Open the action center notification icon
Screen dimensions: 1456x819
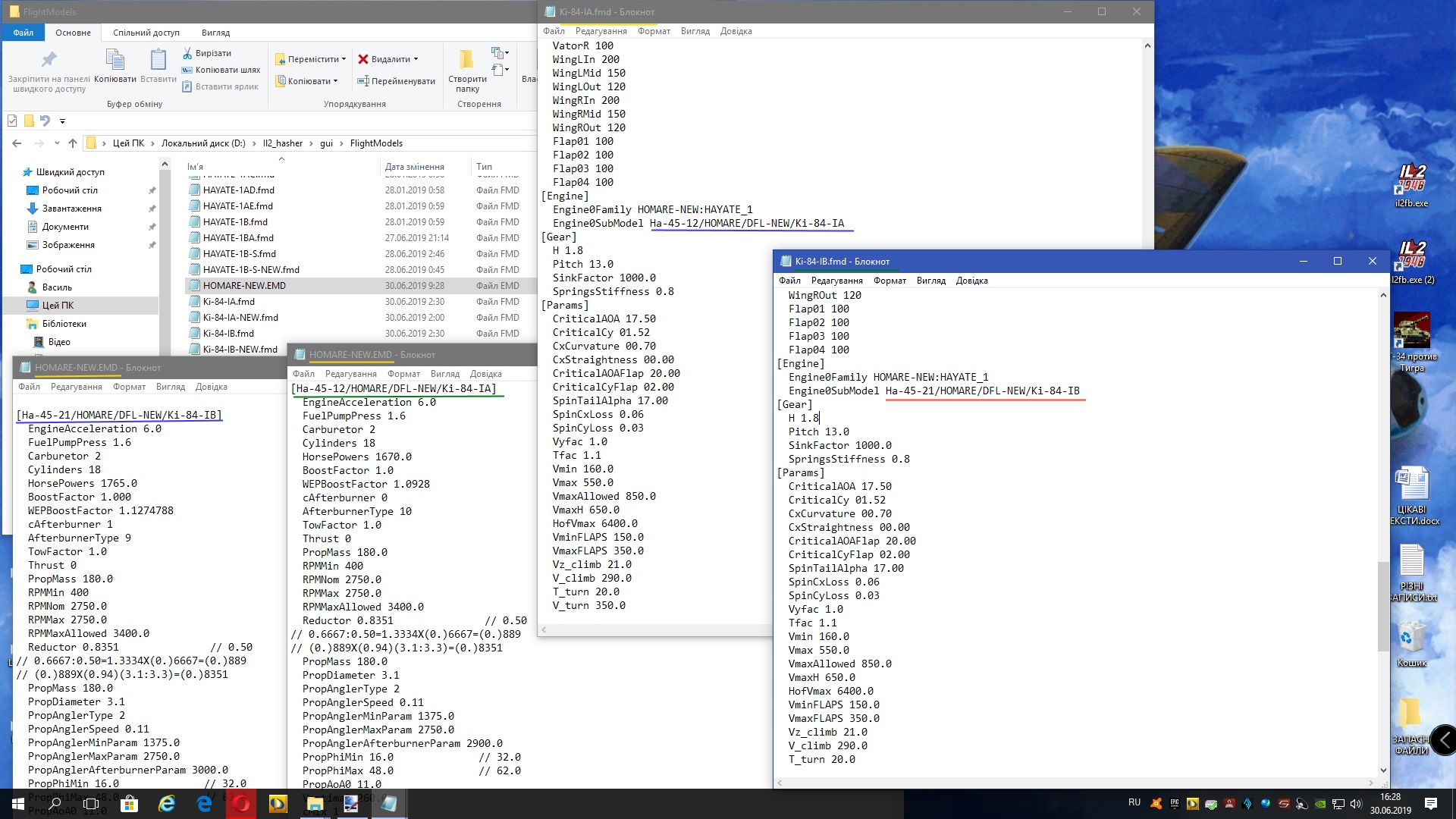(1430, 804)
